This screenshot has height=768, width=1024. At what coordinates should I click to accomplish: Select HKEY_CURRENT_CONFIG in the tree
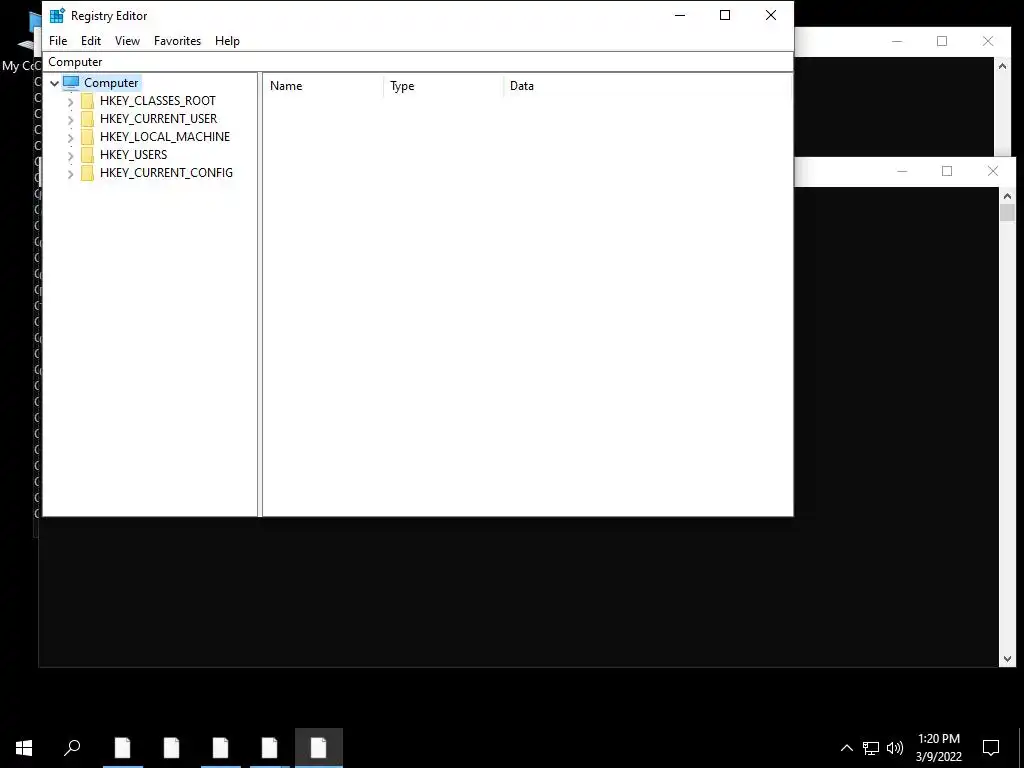click(x=166, y=172)
